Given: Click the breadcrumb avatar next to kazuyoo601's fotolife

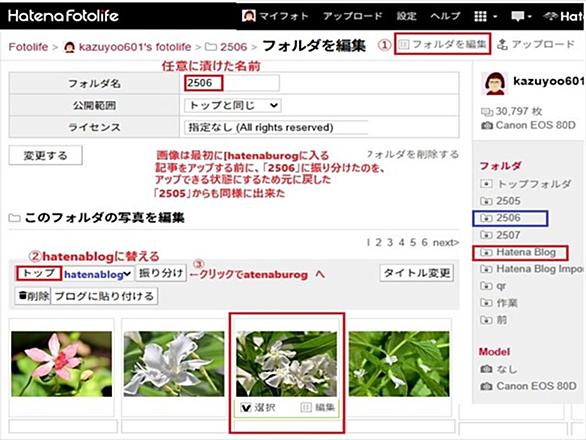Looking at the screenshot, I should tap(70, 47).
